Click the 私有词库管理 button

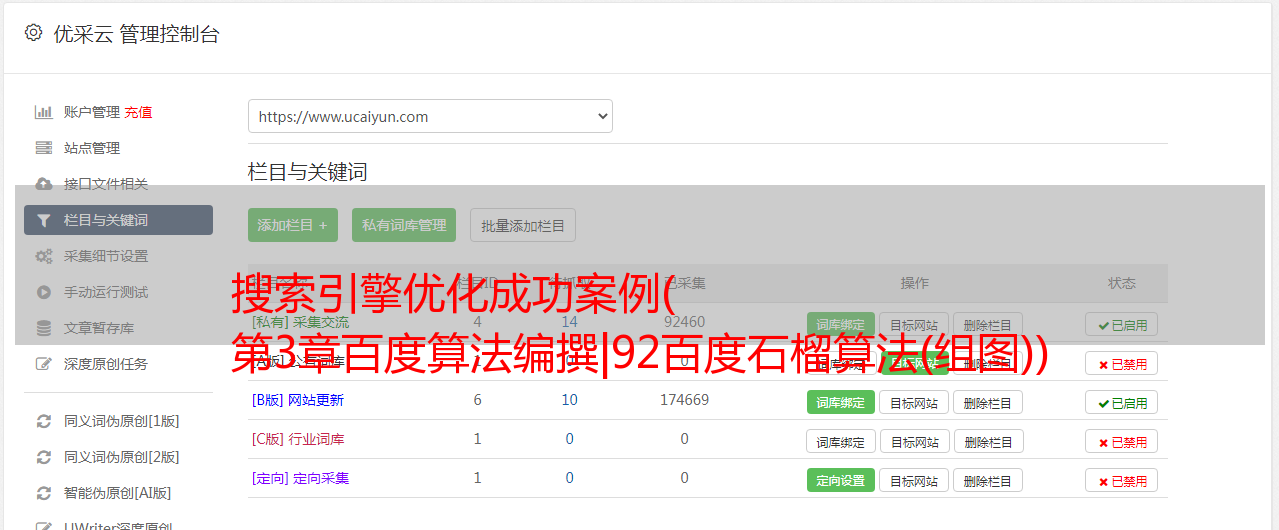coord(404,225)
